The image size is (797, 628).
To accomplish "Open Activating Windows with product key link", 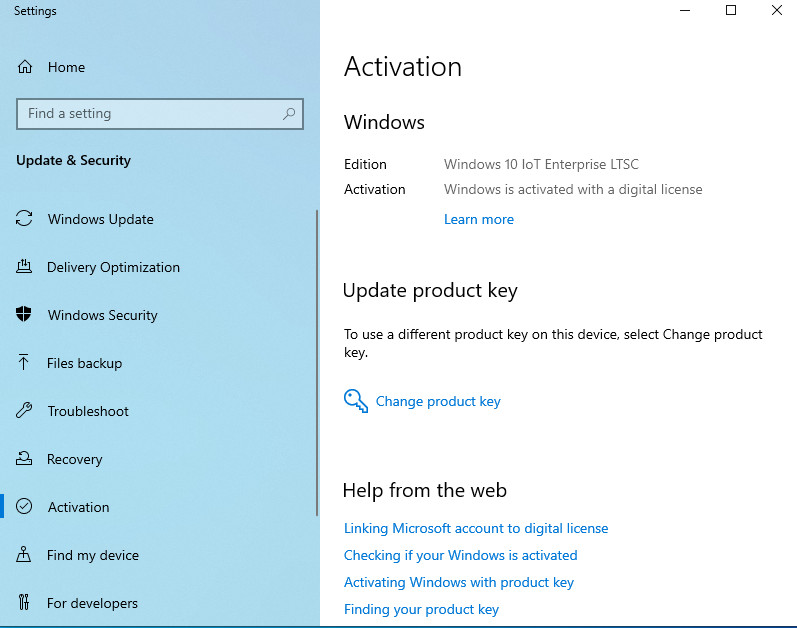I will [459, 582].
